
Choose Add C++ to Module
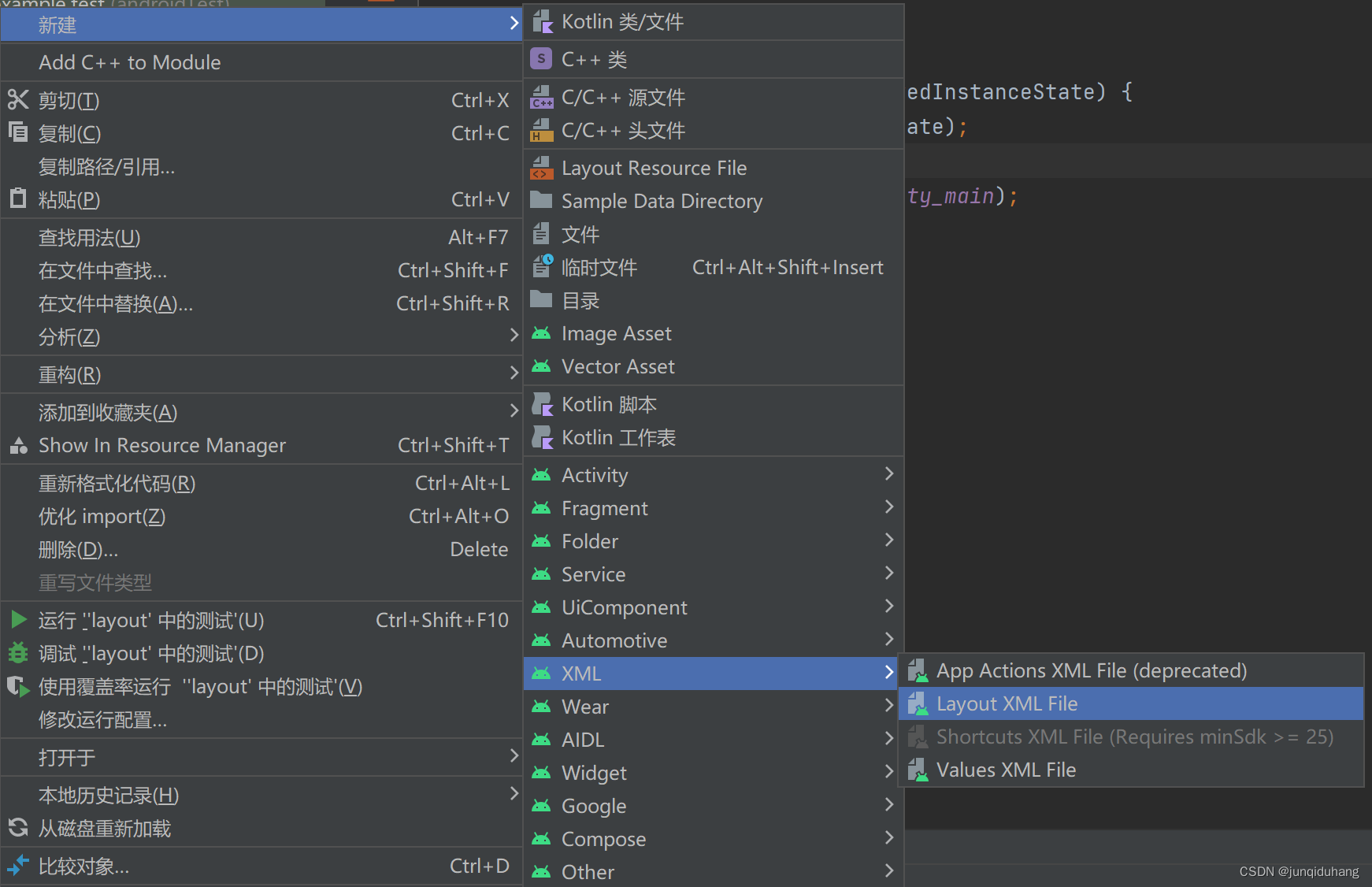pos(261,62)
